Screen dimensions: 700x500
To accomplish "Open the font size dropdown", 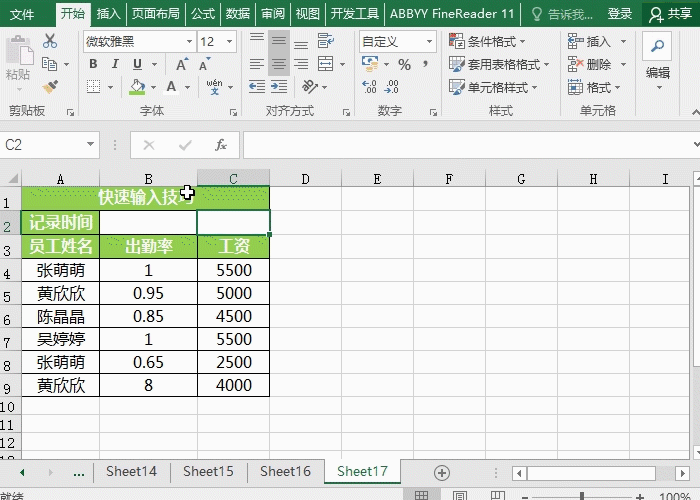I will (229, 42).
